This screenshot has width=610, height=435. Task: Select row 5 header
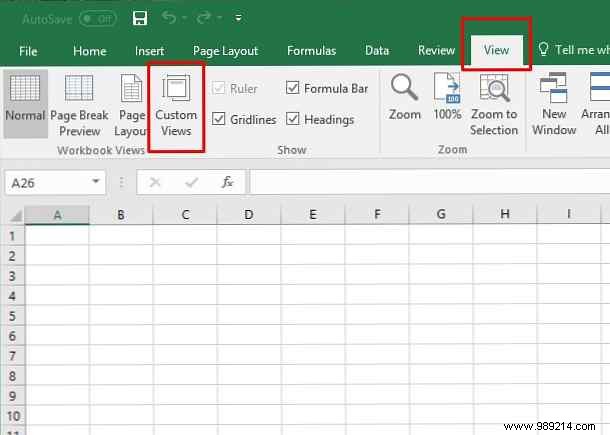pyautogui.click(x=12, y=316)
